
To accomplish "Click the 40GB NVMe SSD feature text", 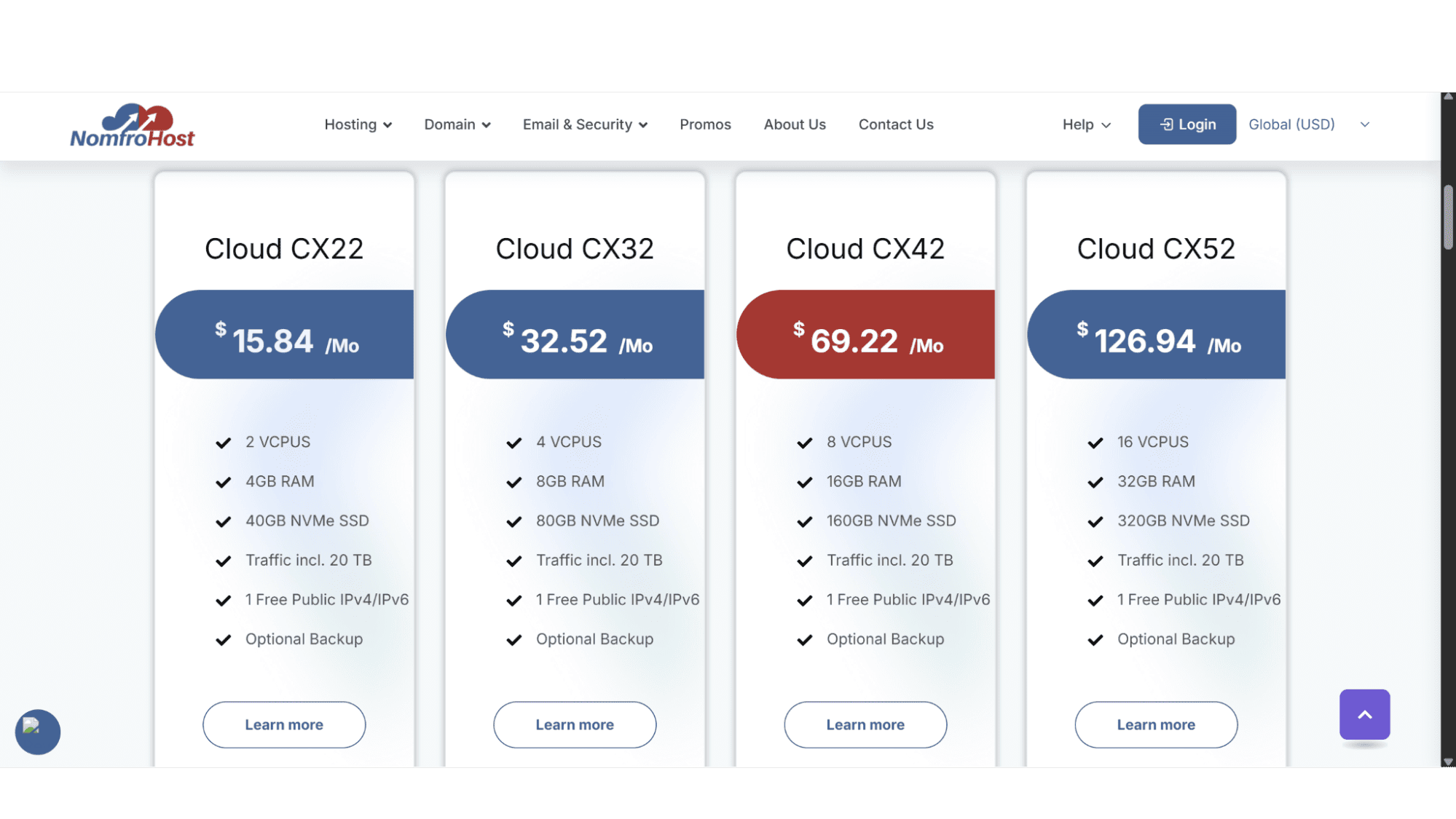I will 307,521.
